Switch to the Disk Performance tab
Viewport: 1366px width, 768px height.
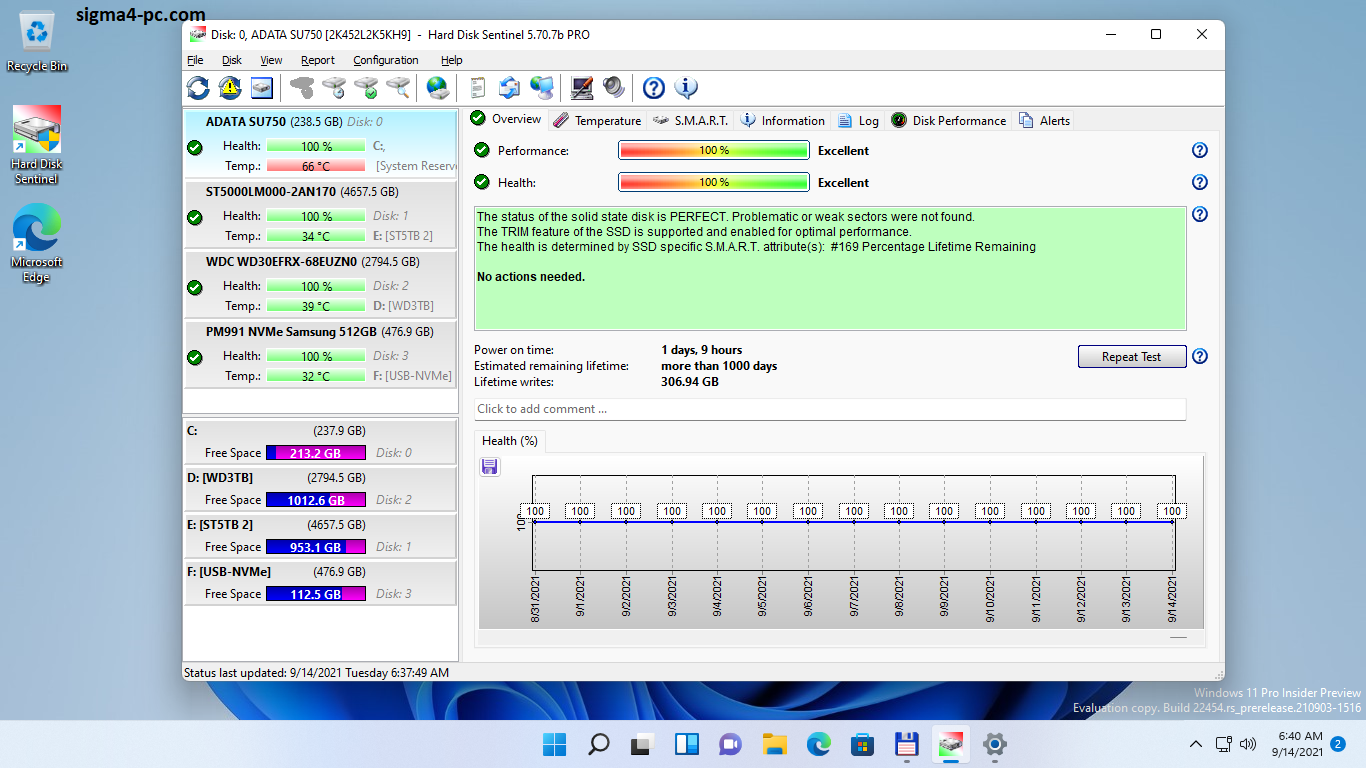[x=949, y=120]
